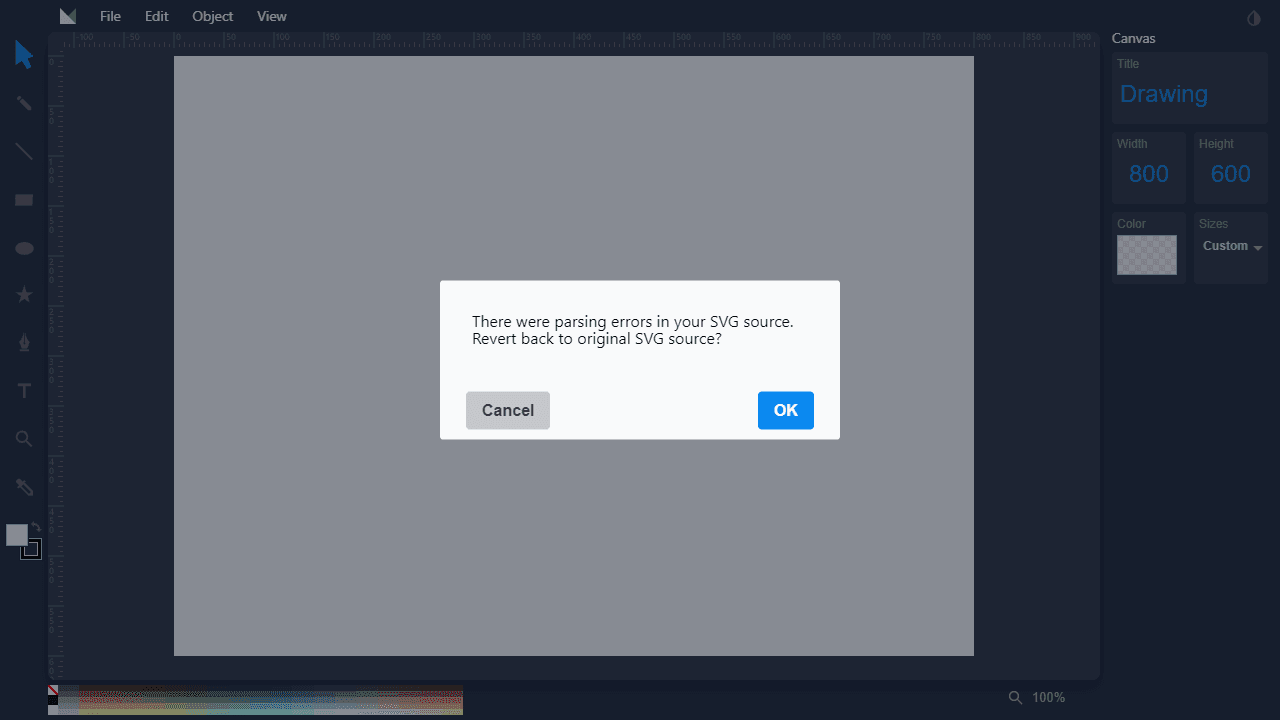The width and height of the screenshot is (1280, 720).
Task: Click the Method Draw logo icon
Action: (68, 16)
